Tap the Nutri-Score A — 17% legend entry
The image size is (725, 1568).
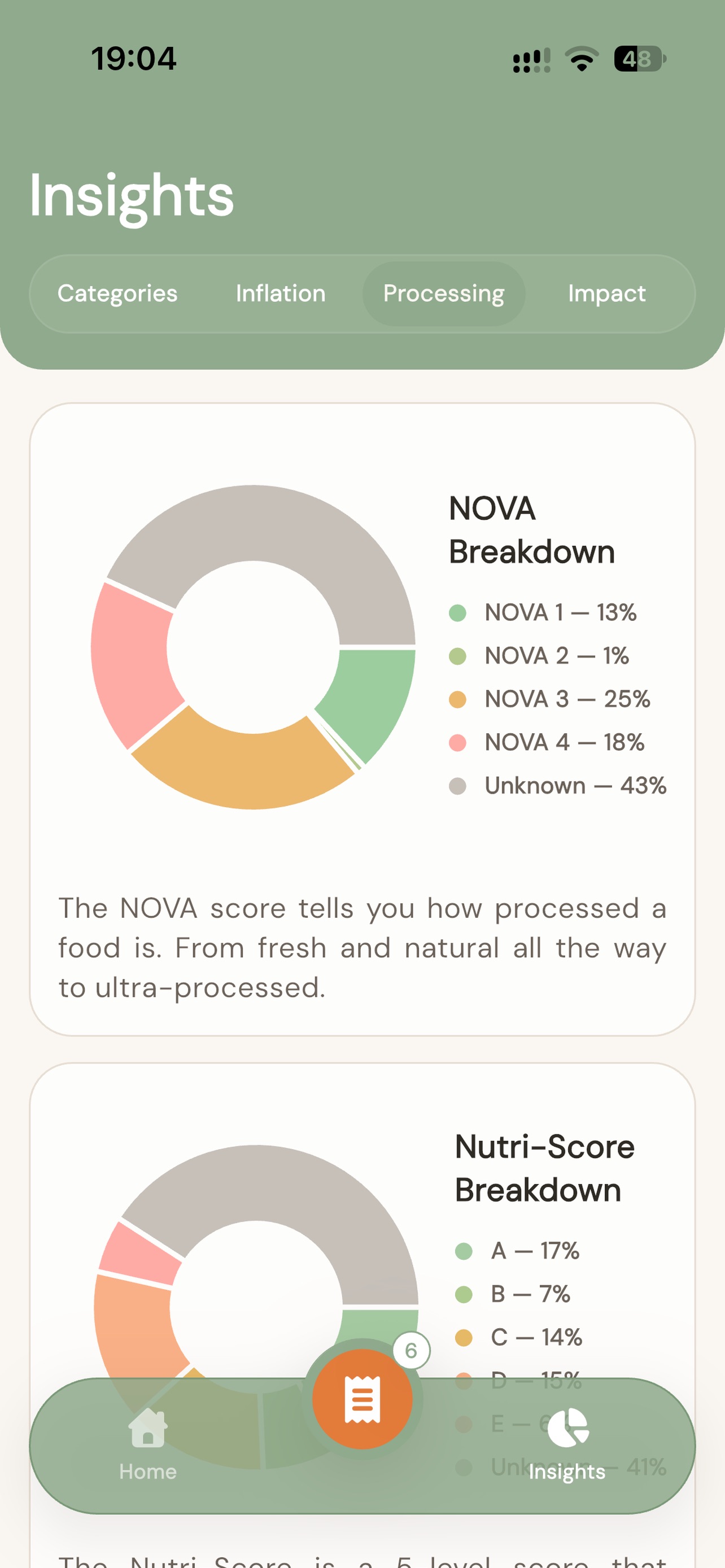click(x=517, y=1250)
